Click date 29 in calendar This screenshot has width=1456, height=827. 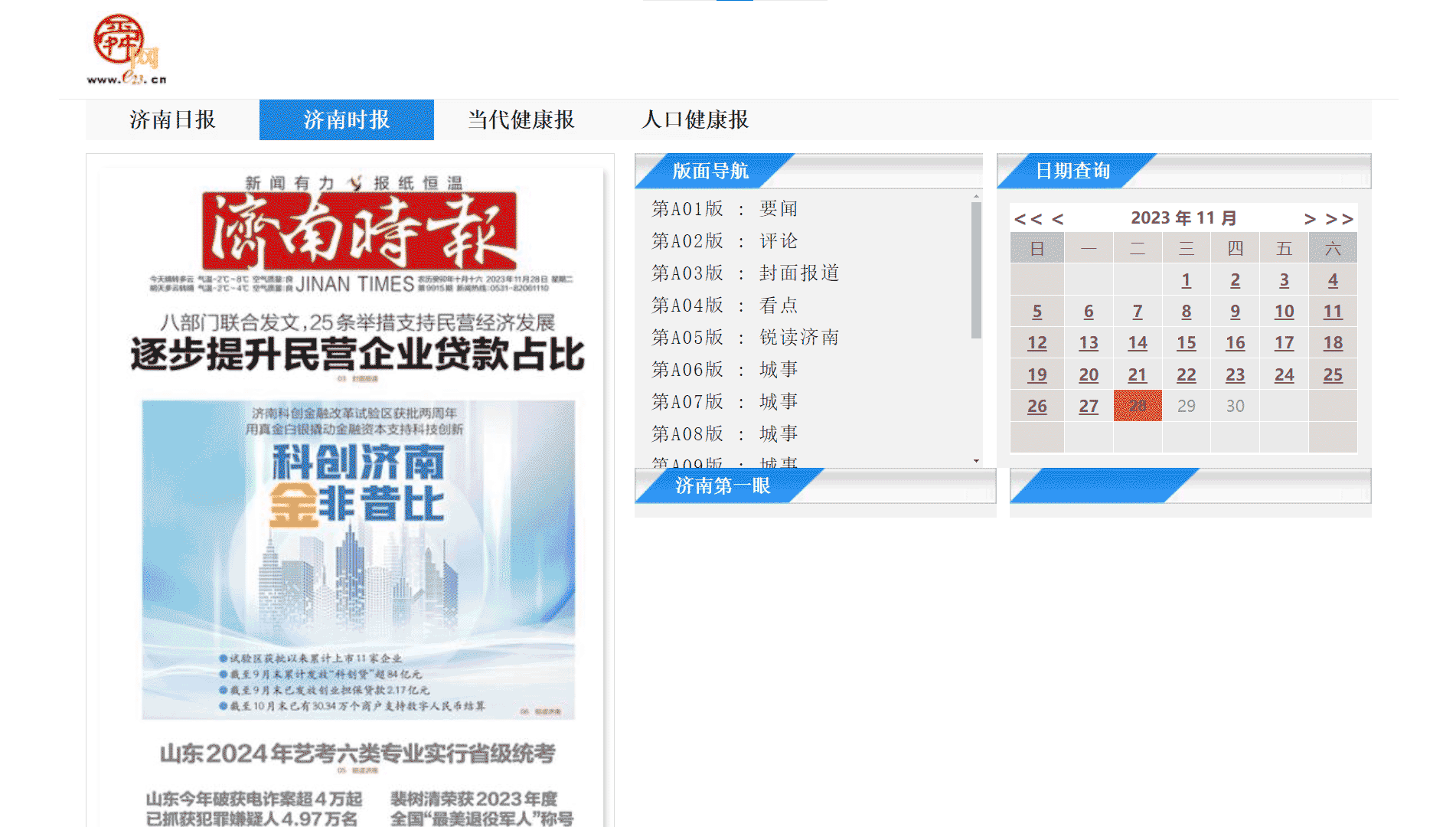point(1186,407)
